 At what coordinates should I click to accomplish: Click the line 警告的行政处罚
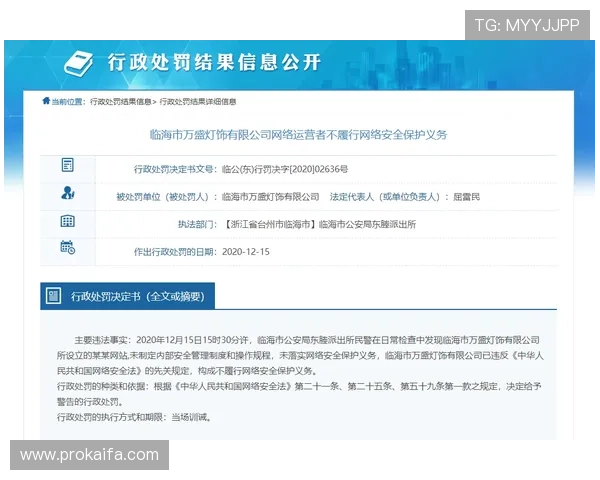point(90,402)
